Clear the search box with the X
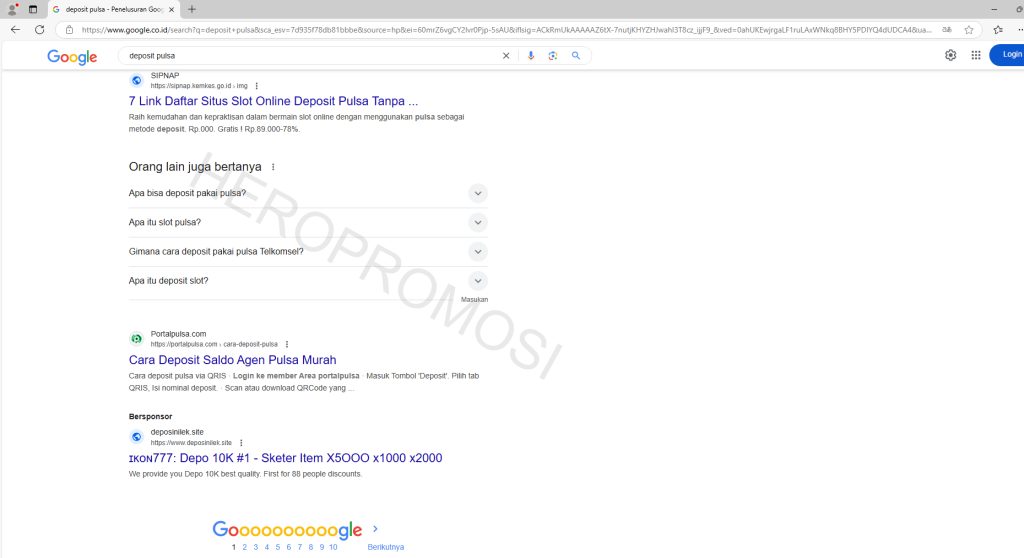Viewport: 1024px width, 558px height. pos(505,56)
